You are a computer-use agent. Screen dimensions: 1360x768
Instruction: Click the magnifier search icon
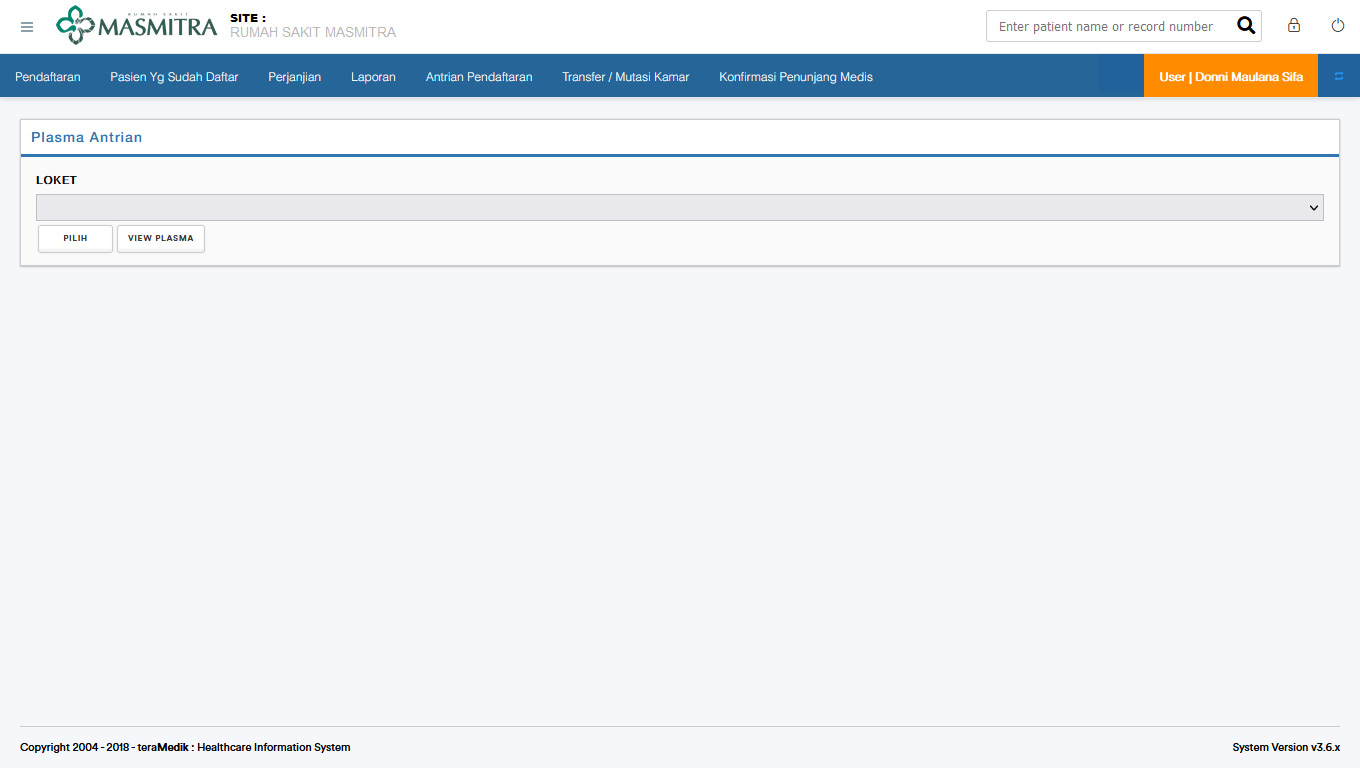tap(1246, 26)
